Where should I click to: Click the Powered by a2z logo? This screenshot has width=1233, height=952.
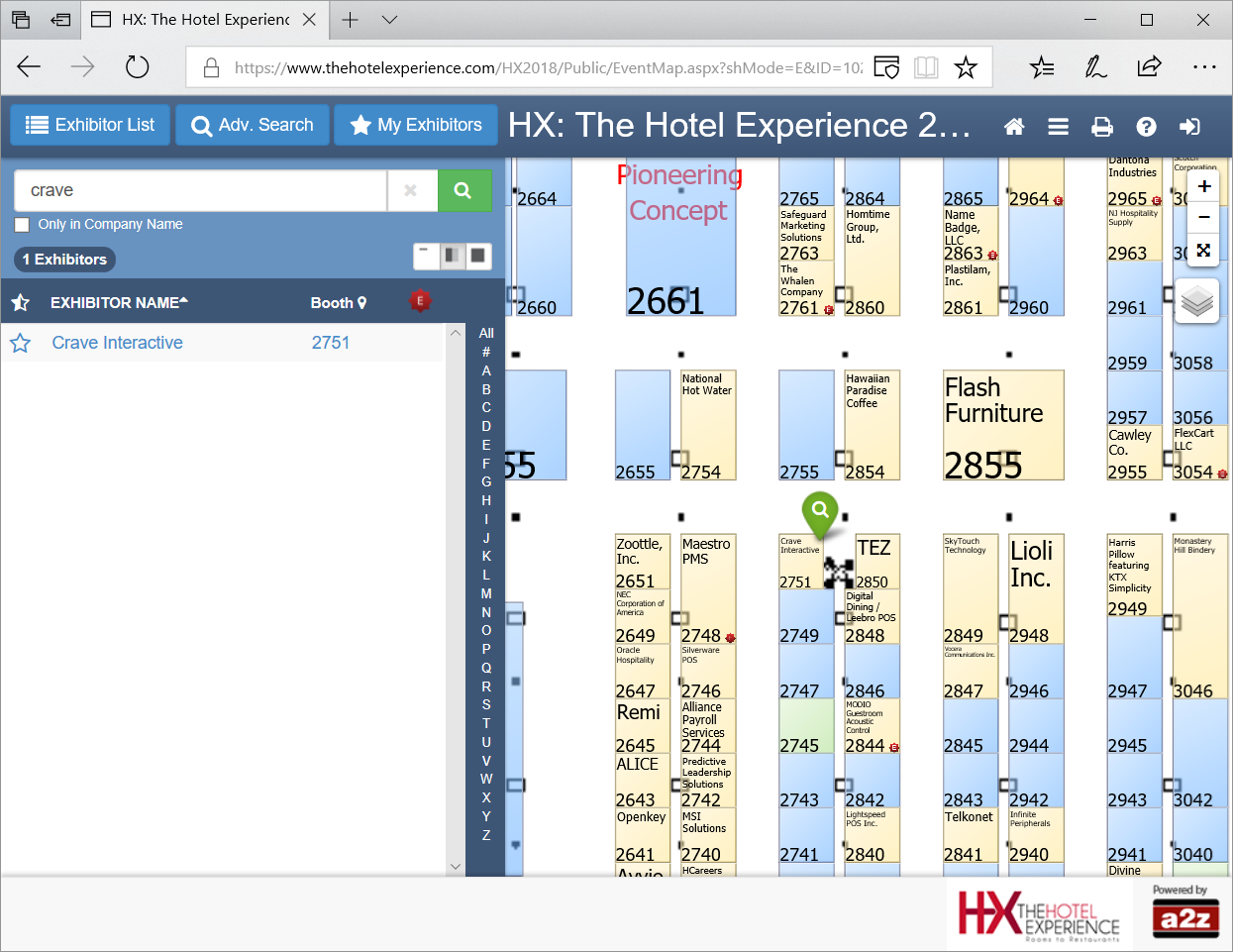pyautogui.click(x=1185, y=911)
